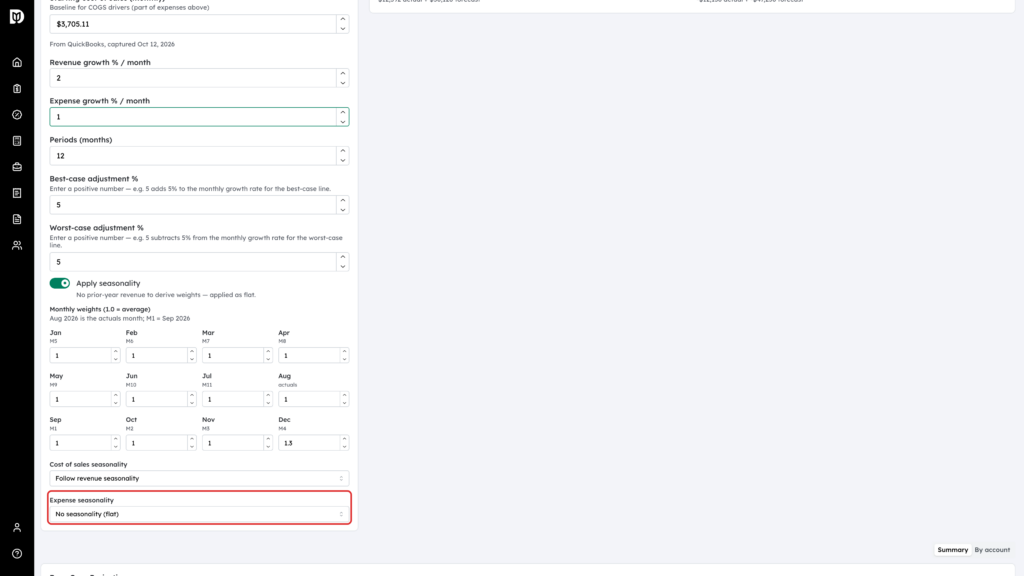The height and width of the screenshot is (576, 1024).
Task: Open the Expense seasonality dropdown
Action: pyautogui.click(x=199, y=515)
